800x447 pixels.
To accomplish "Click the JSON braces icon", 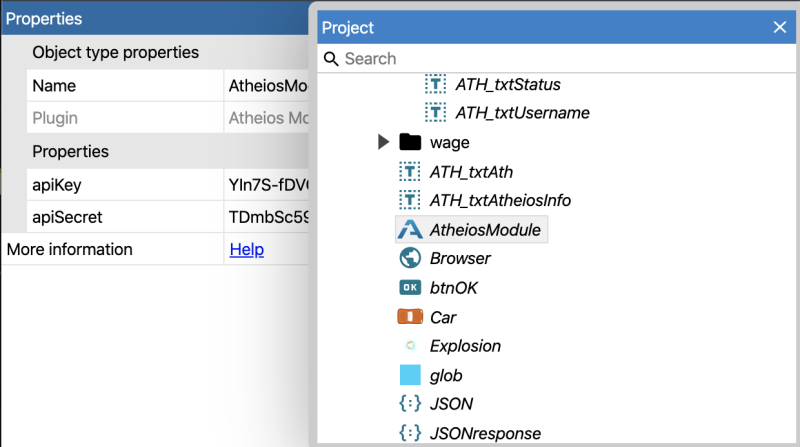I will [x=410, y=404].
